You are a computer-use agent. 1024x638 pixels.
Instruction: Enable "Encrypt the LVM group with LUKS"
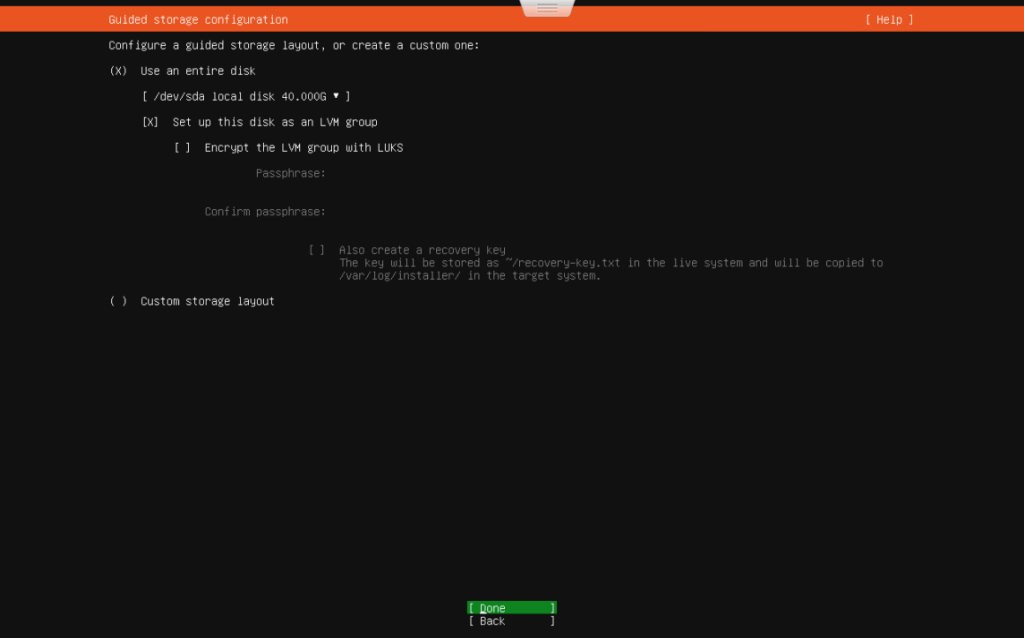coord(182,147)
